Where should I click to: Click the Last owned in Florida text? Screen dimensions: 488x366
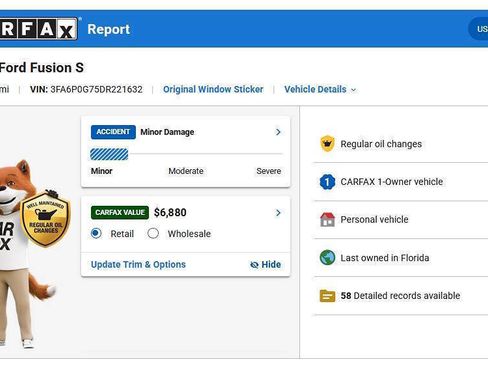[x=385, y=258]
